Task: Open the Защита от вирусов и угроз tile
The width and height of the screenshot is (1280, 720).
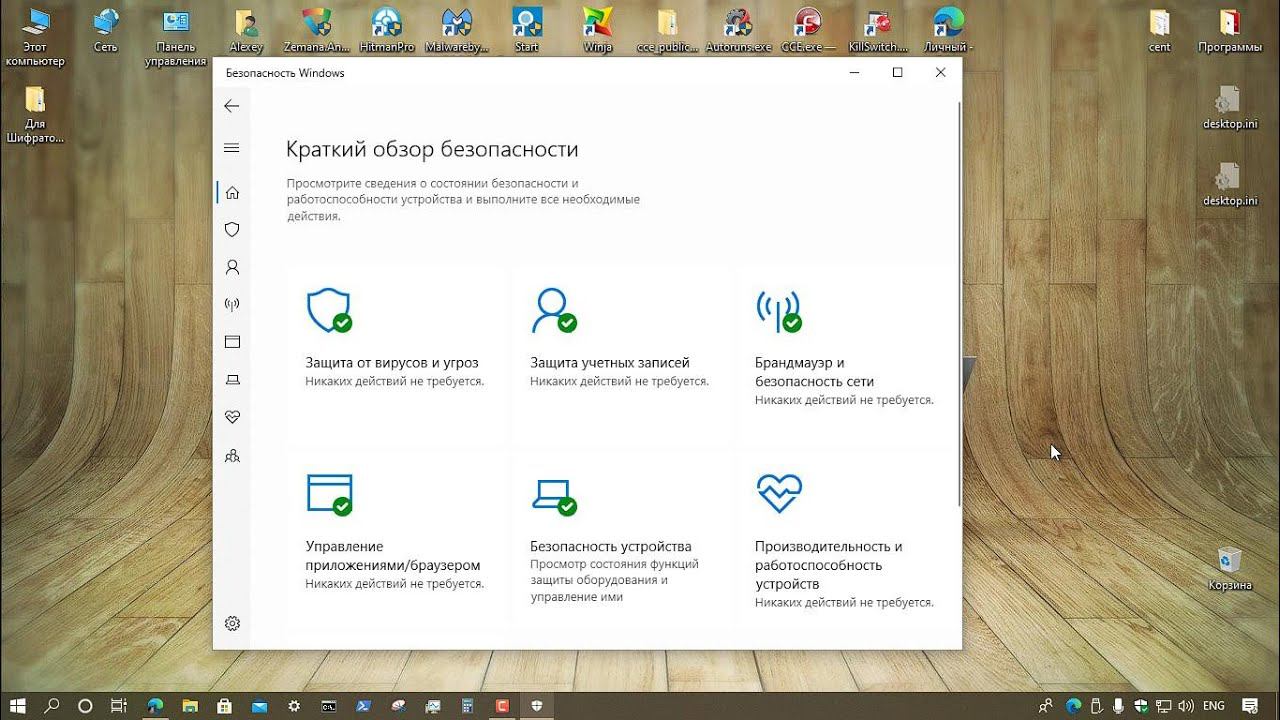Action: pyautogui.click(x=396, y=353)
